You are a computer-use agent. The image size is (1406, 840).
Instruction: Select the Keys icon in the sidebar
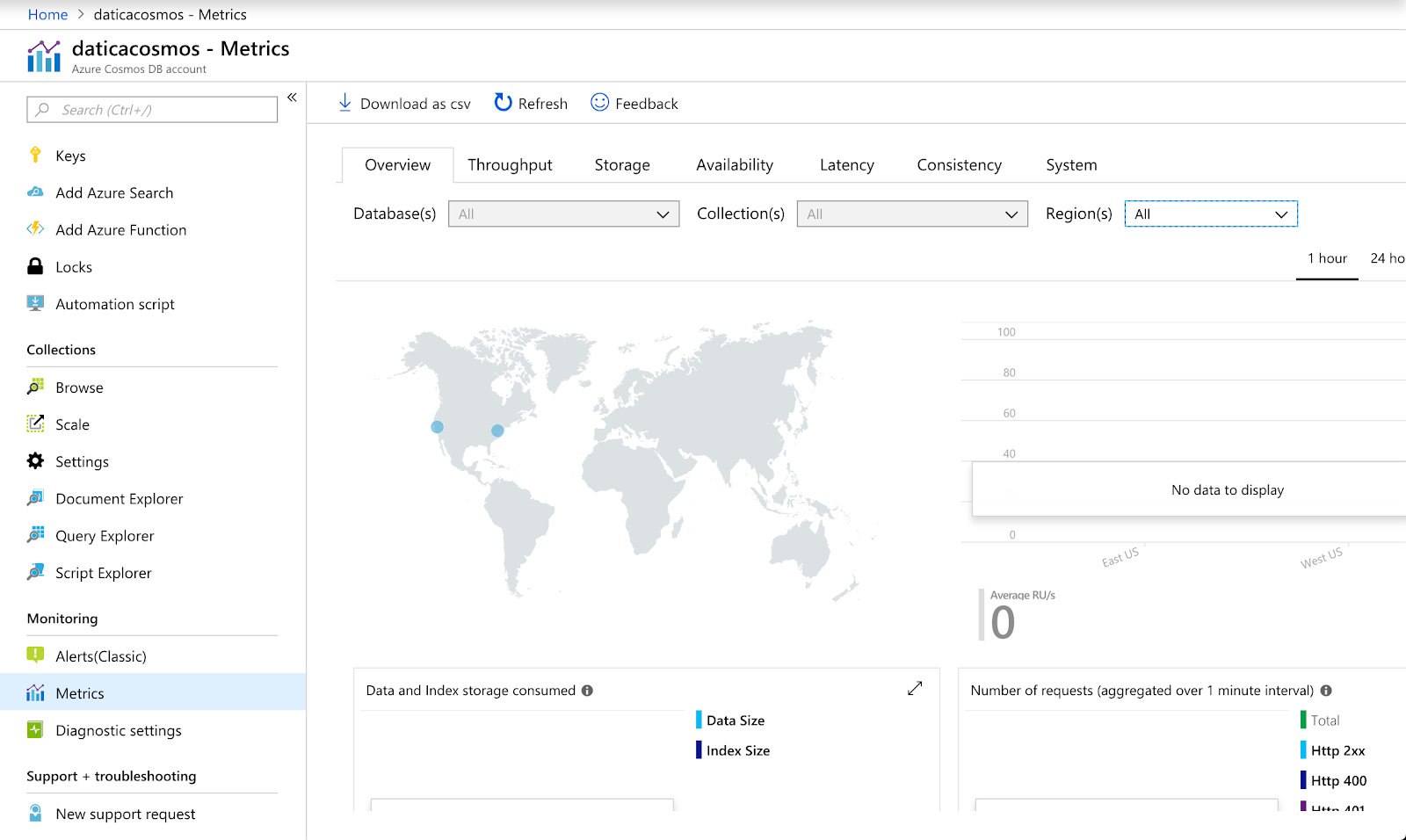pyautogui.click(x=35, y=156)
